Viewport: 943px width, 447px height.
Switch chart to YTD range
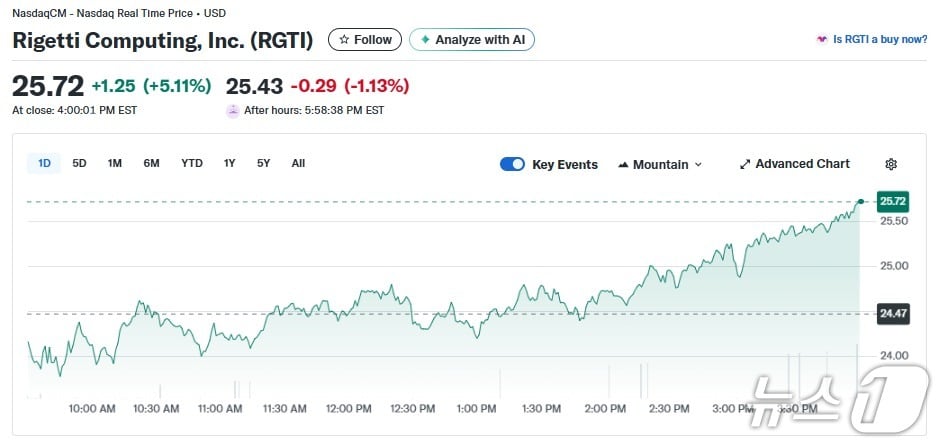[192, 163]
